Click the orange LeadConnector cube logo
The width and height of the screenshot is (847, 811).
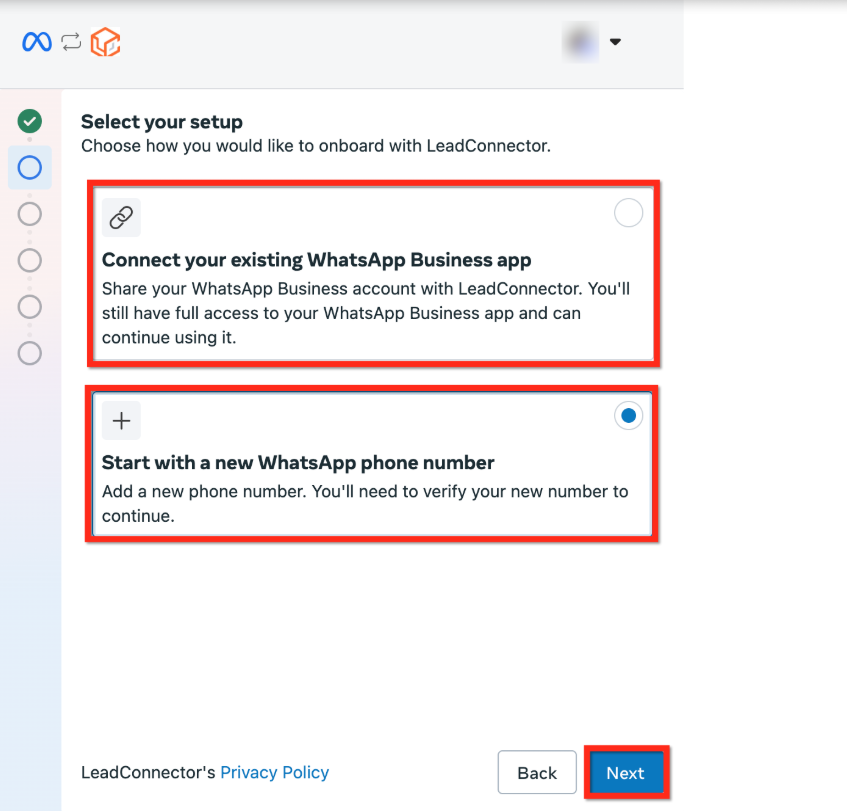[105, 42]
